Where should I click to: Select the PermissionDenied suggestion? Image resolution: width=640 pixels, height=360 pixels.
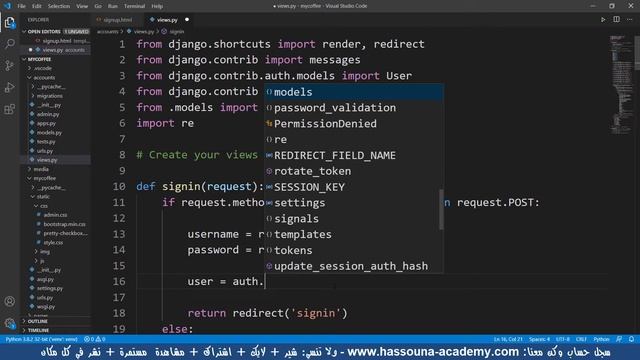click(x=354, y=124)
